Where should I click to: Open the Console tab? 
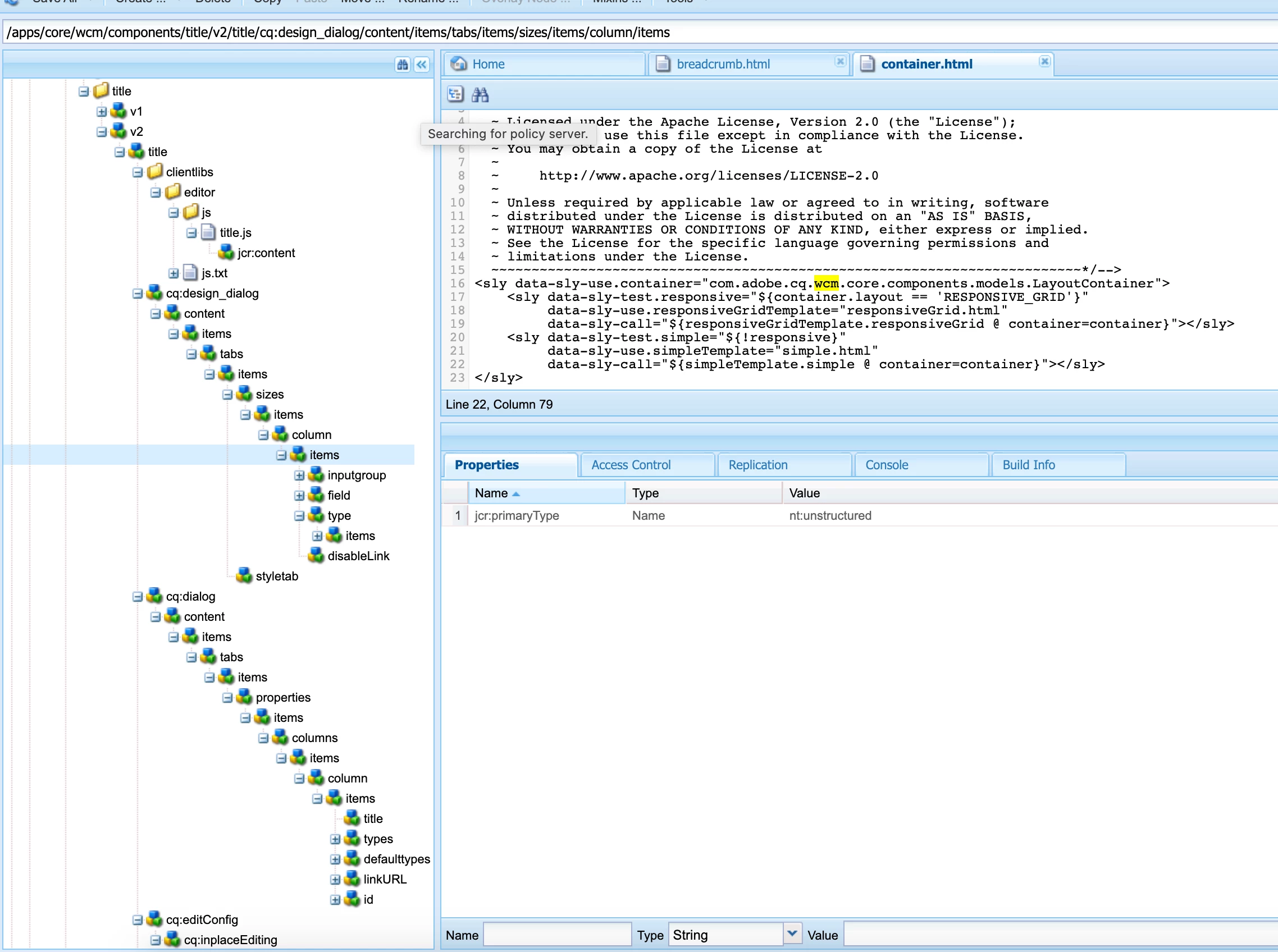[887, 465]
